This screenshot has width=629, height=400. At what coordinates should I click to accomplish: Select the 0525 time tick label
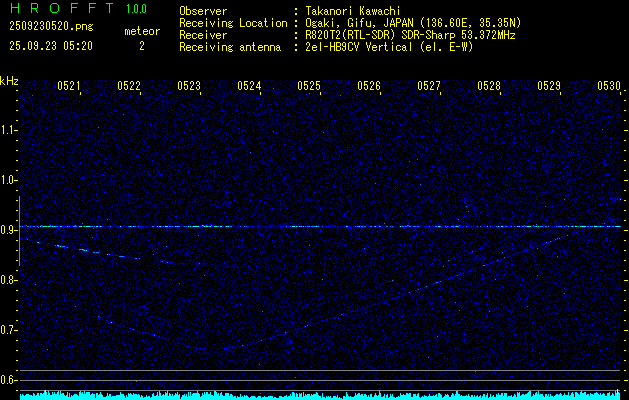(309, 87)
